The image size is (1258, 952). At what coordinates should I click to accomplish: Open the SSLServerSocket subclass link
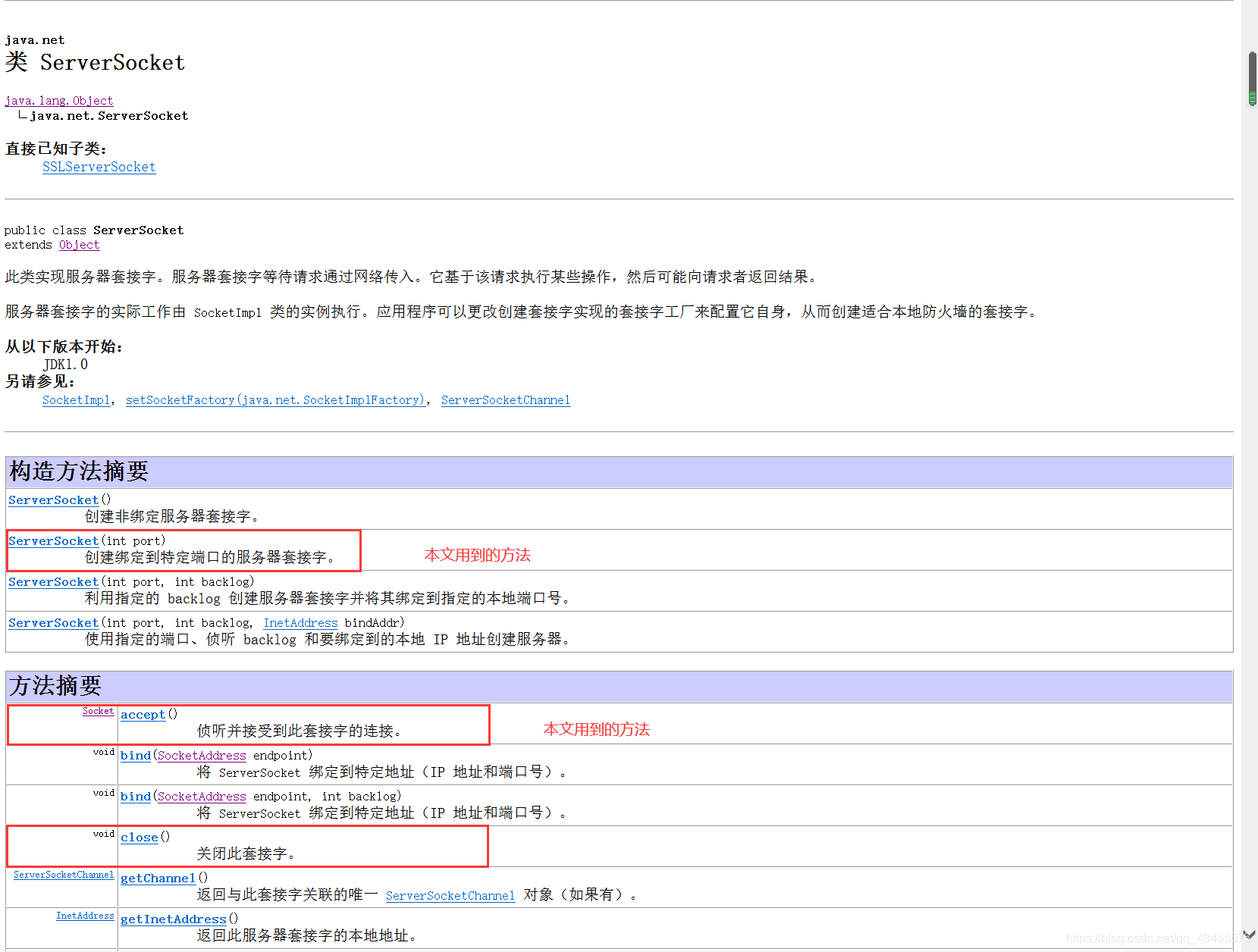[99, 167]
